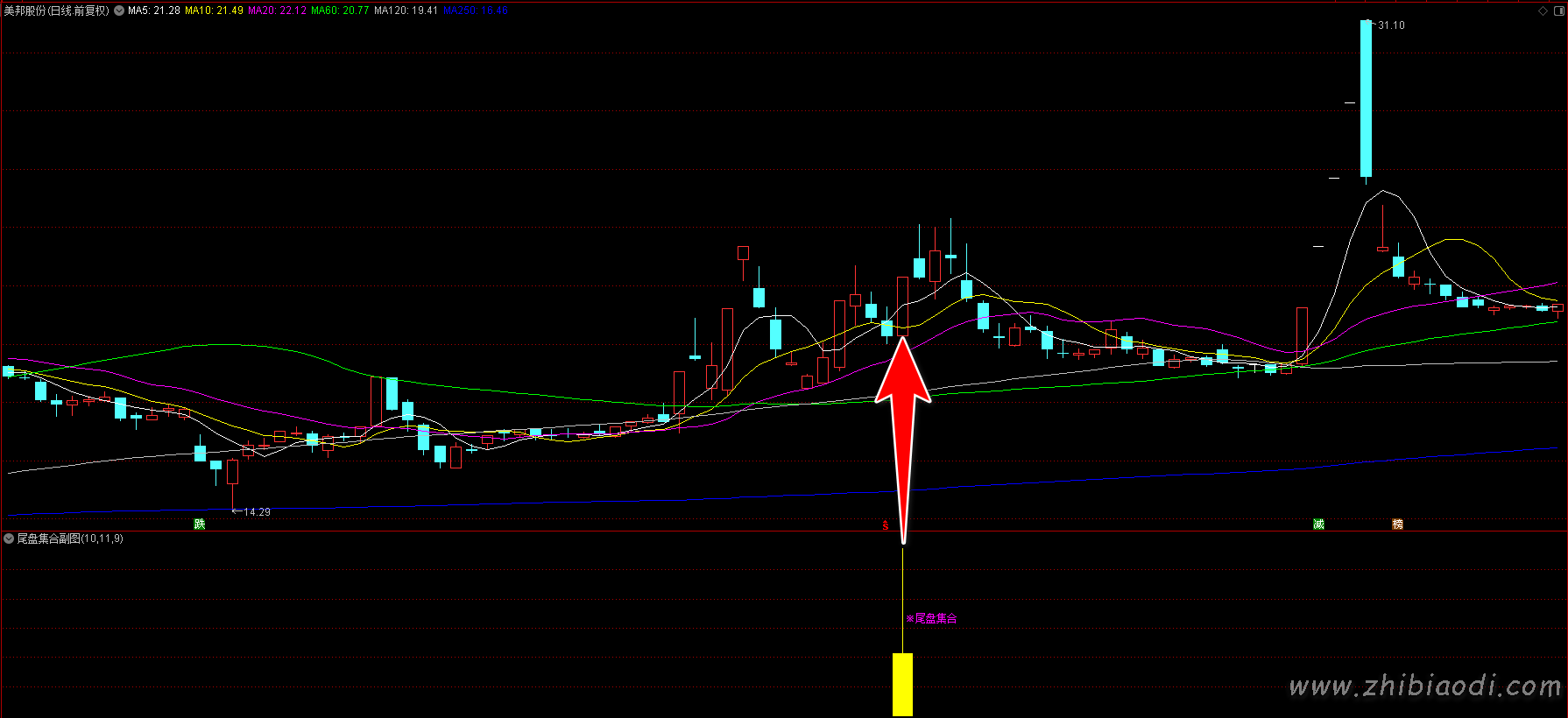The width and height of the screenshot is (1568, 718).
Task: Click the diamond icon in the top-right corner
Action: 1543,11
